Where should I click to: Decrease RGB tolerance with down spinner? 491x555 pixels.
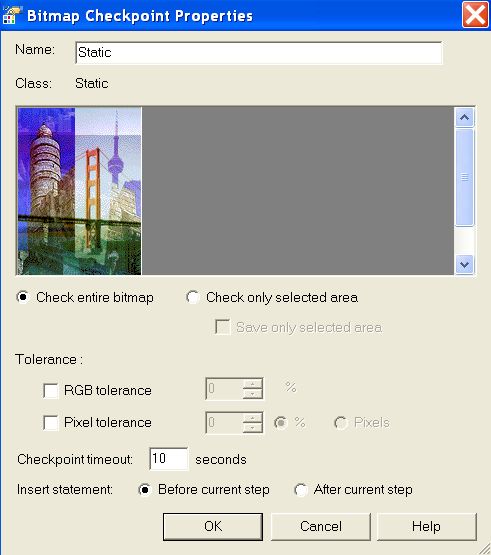pos(253,394)
